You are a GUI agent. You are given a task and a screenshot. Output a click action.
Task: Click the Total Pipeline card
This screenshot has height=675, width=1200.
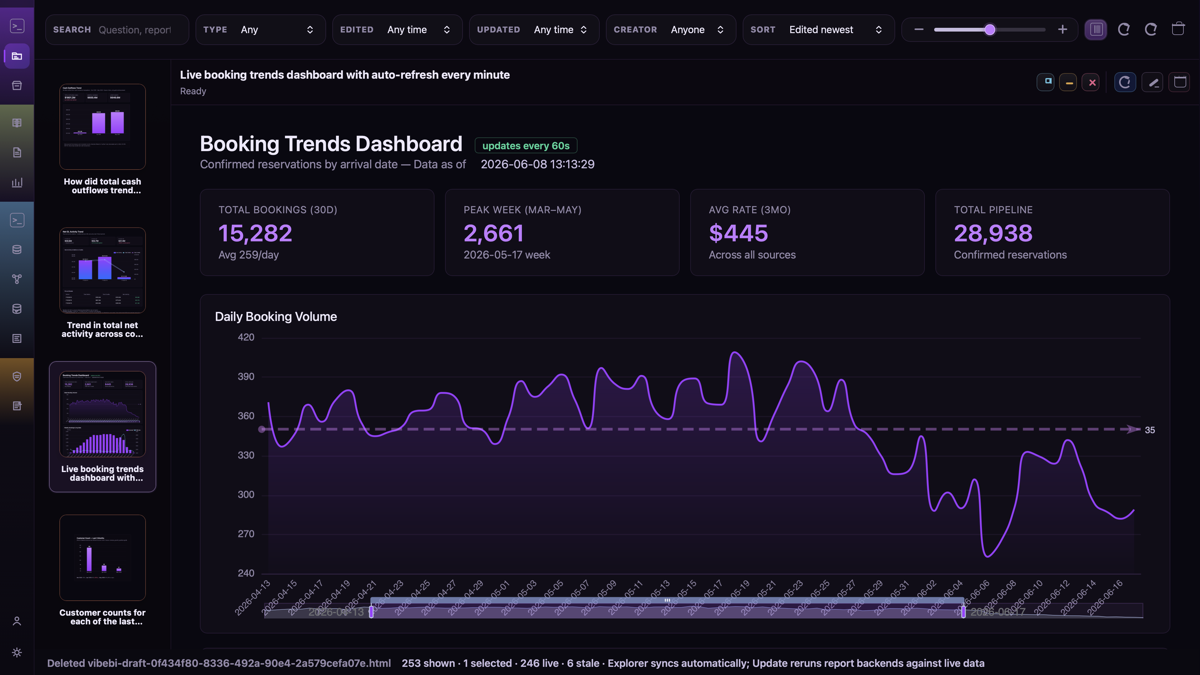point(1052,232)
